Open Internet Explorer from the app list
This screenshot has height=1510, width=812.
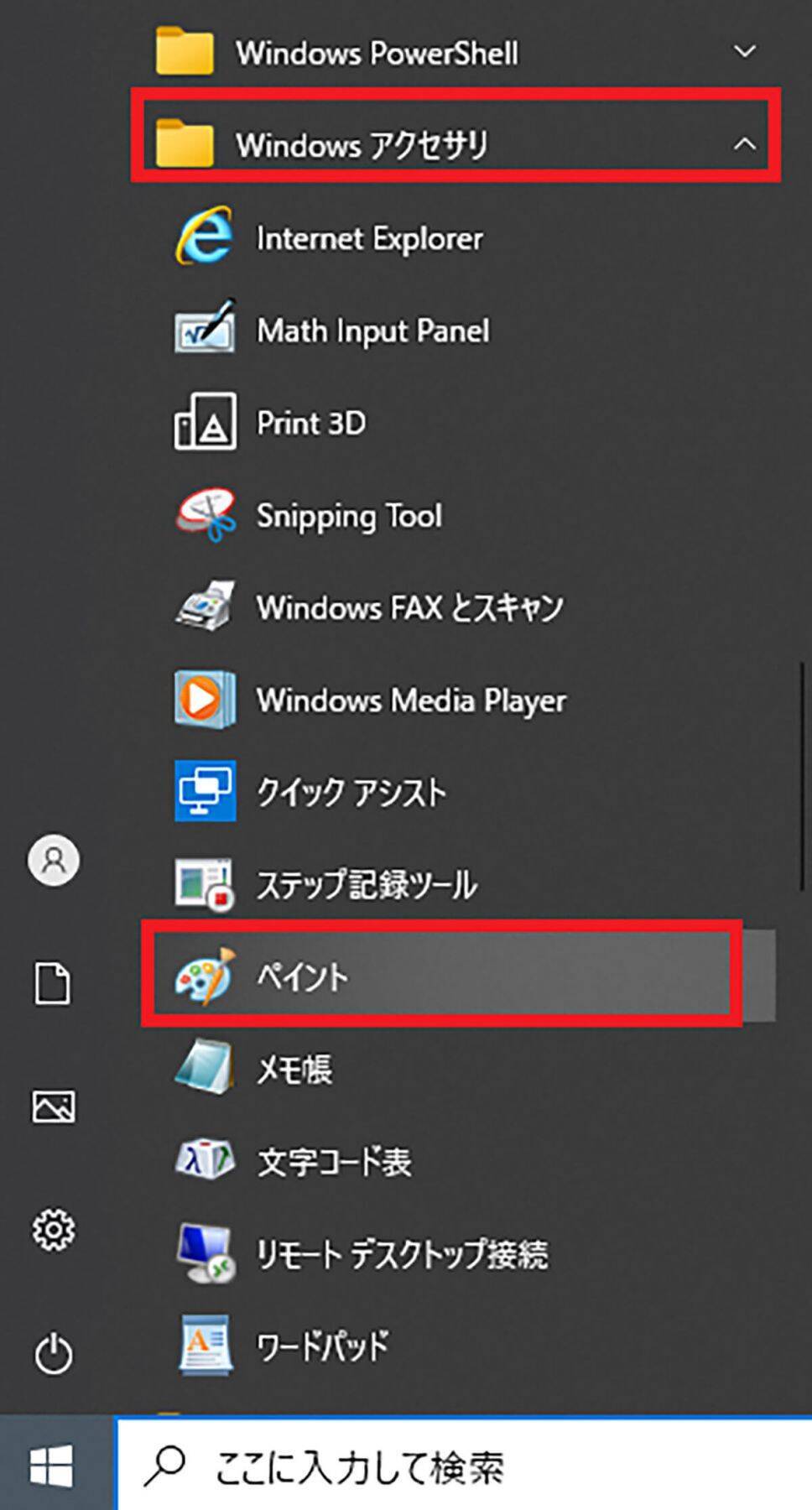(369, 238)
